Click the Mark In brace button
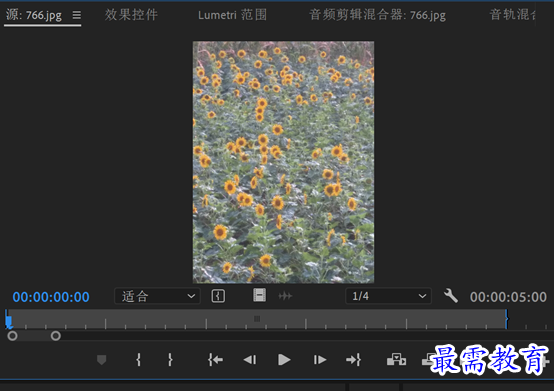Viewport: 554px width, 391px height. 138,360
